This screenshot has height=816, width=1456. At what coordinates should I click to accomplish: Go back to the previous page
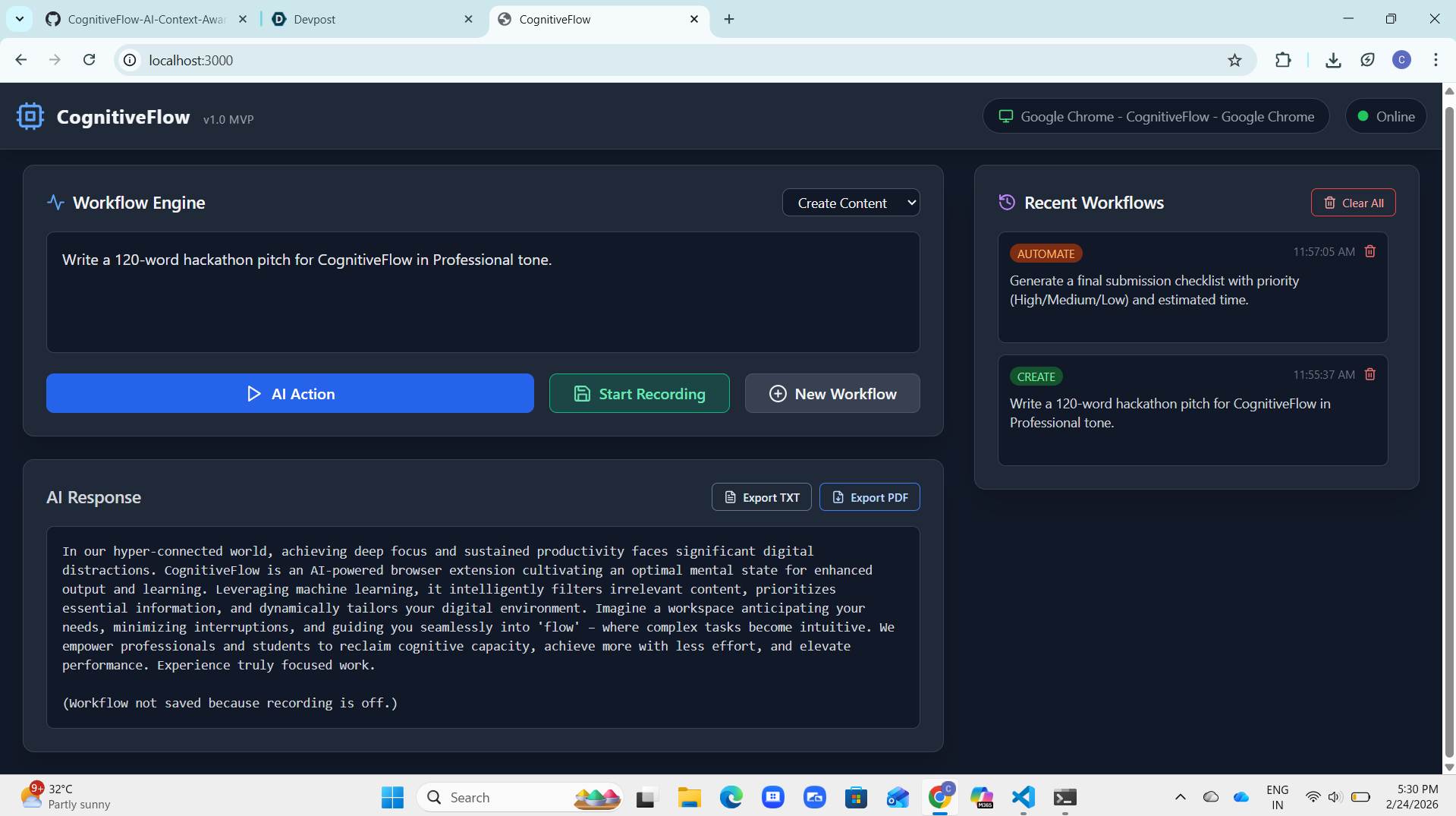(21, 60)
